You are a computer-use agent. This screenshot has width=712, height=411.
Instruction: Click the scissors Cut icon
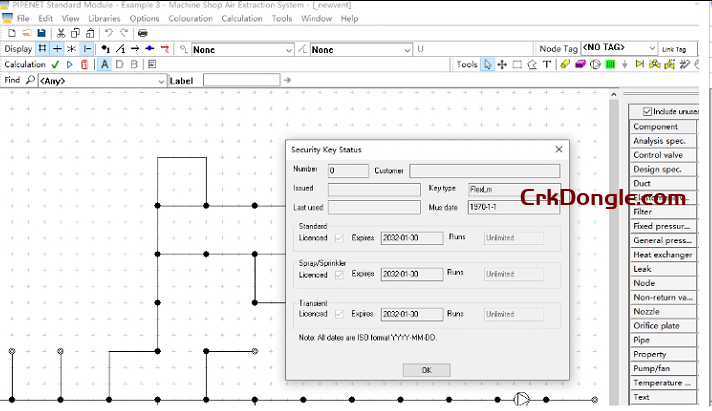[x=62, y=33]
